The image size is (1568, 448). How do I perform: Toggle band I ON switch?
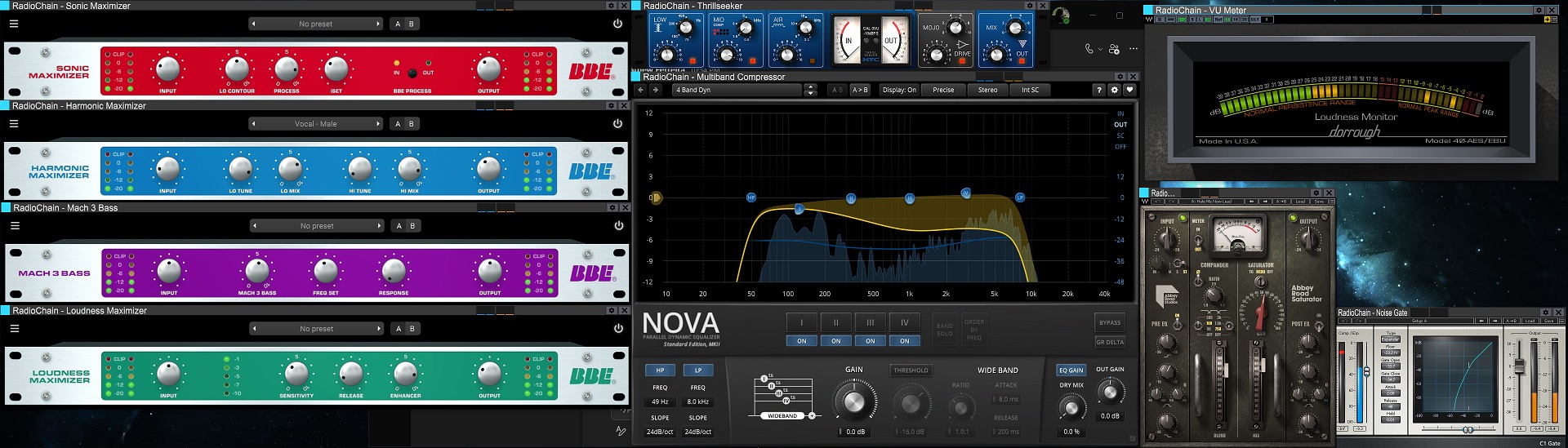pyautogui.click(x=801, y=341)
